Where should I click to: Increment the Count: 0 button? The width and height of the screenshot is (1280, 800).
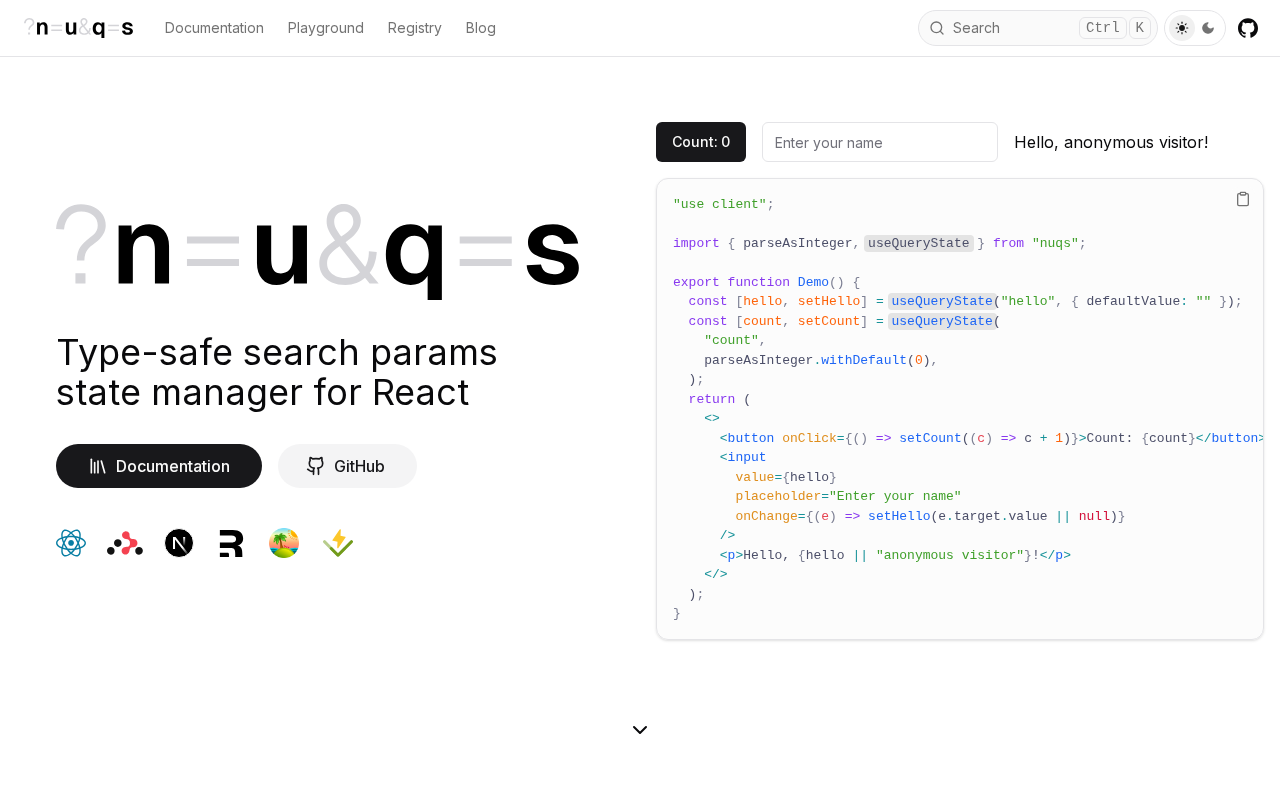tap(701, 142)
